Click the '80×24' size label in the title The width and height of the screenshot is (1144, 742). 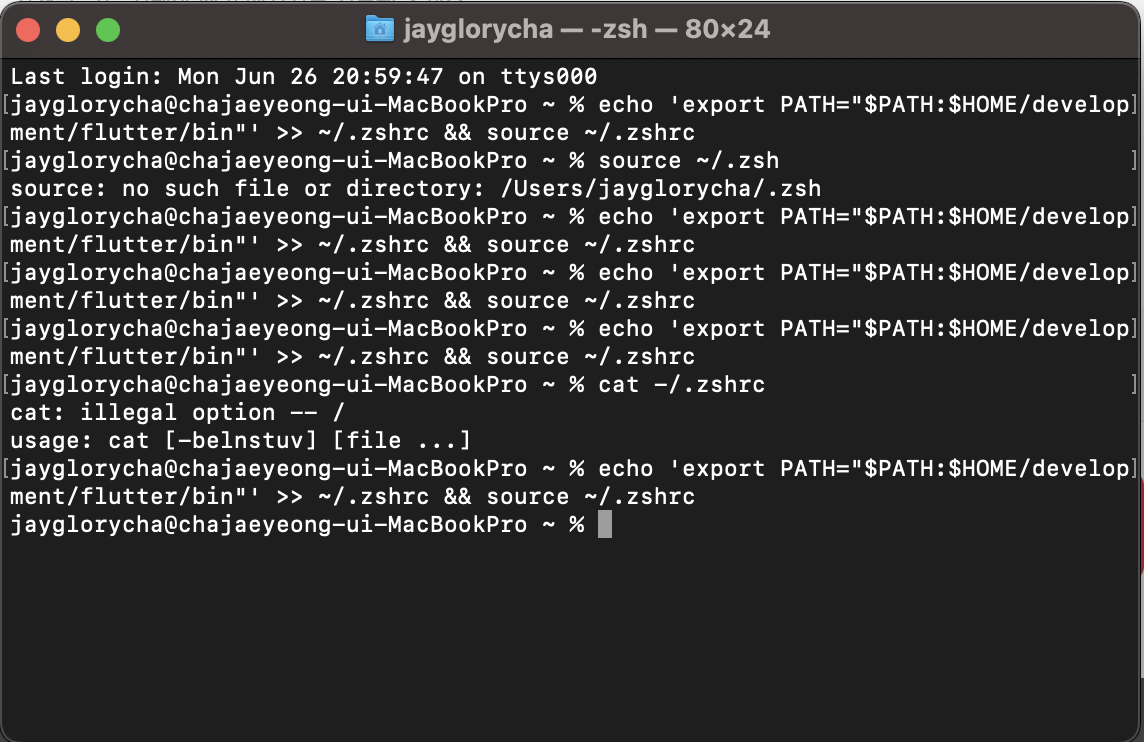coord(727,29)
